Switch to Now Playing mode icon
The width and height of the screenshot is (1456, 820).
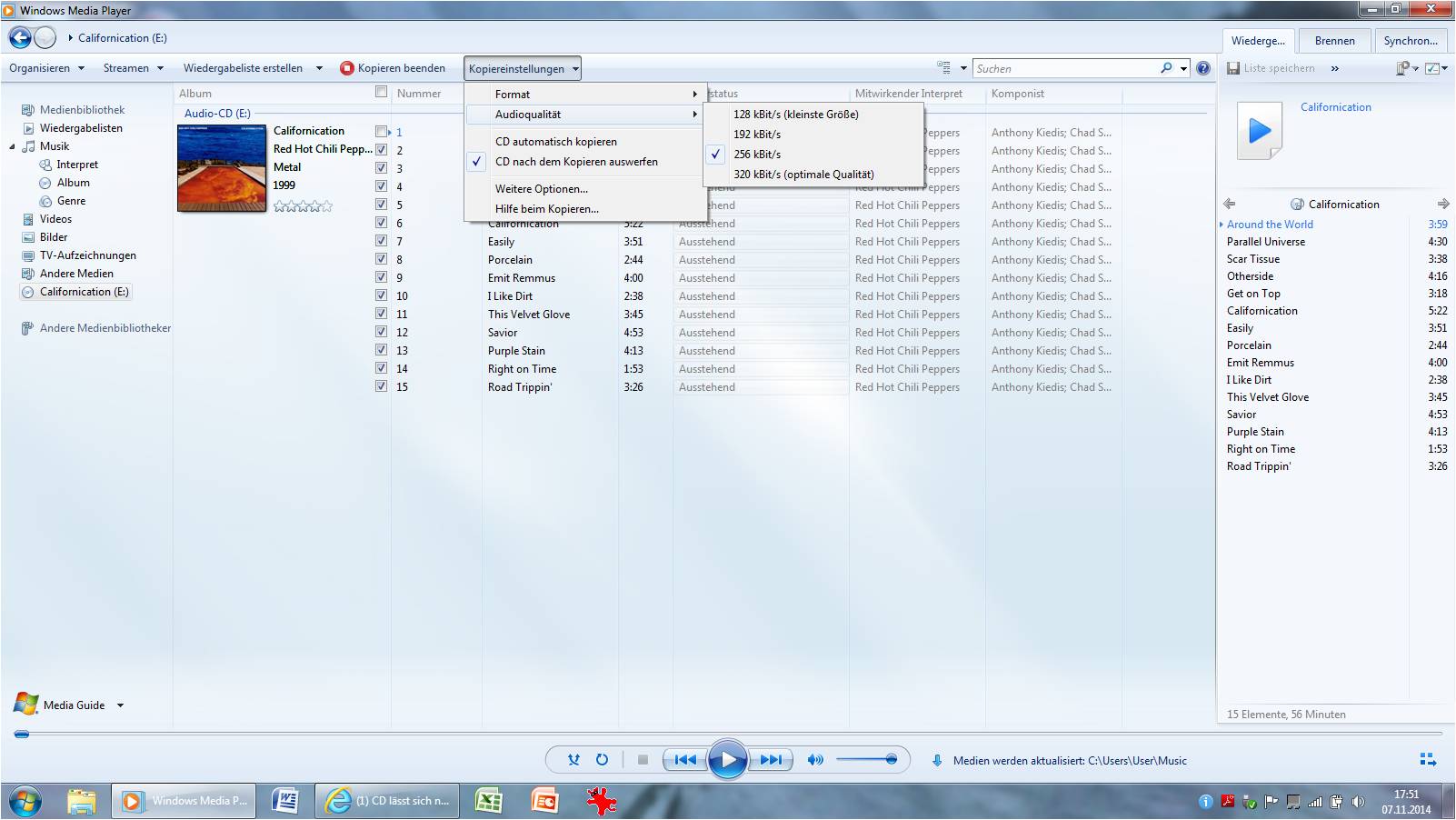coord(1428,759)
